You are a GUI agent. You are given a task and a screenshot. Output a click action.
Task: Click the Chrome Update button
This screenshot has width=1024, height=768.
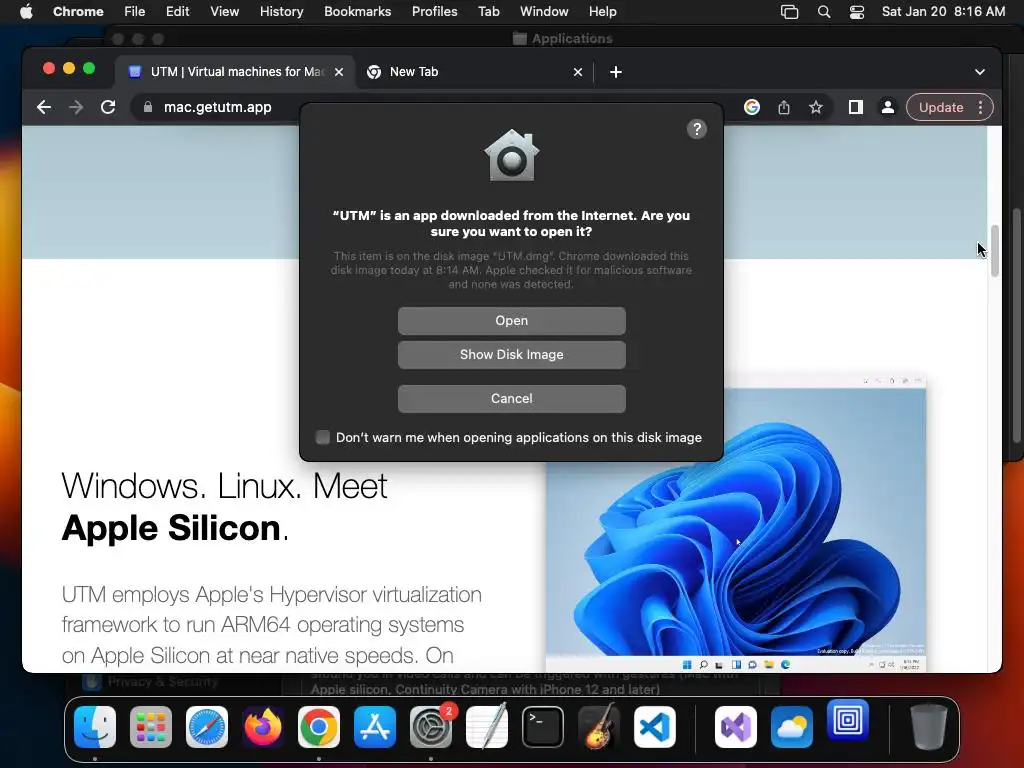940,107
